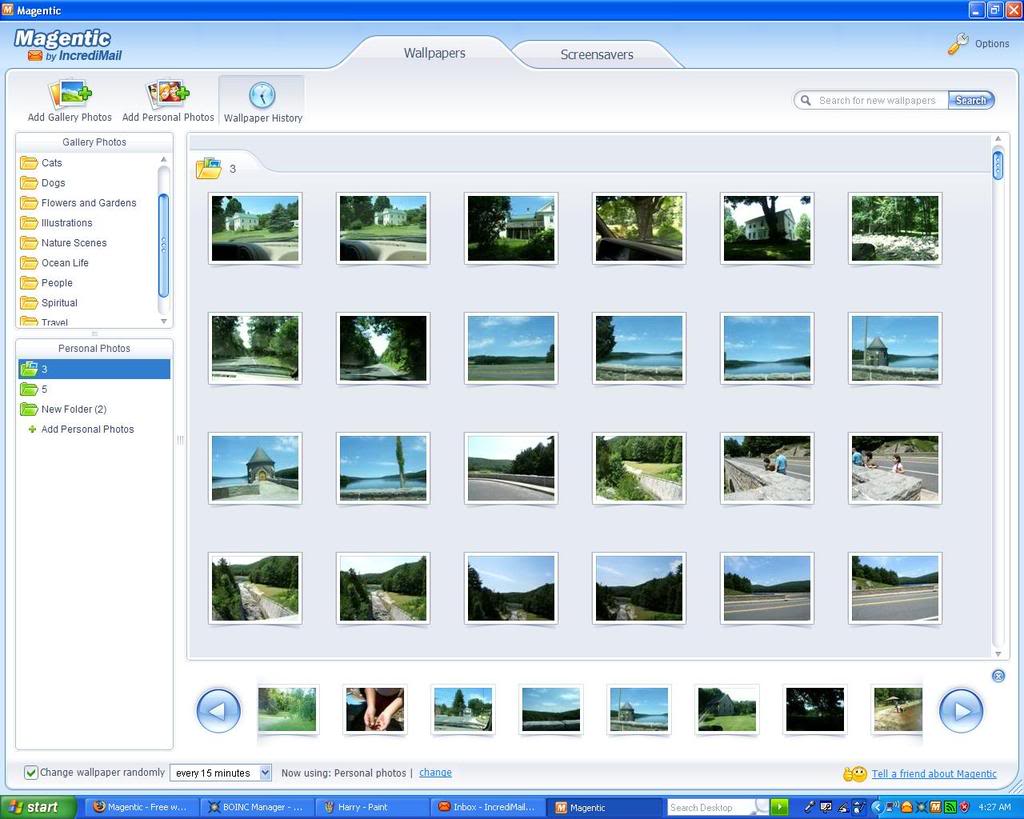
Task: Switch to Harry - Paint taskbar window
Action: tap(371, 807)
